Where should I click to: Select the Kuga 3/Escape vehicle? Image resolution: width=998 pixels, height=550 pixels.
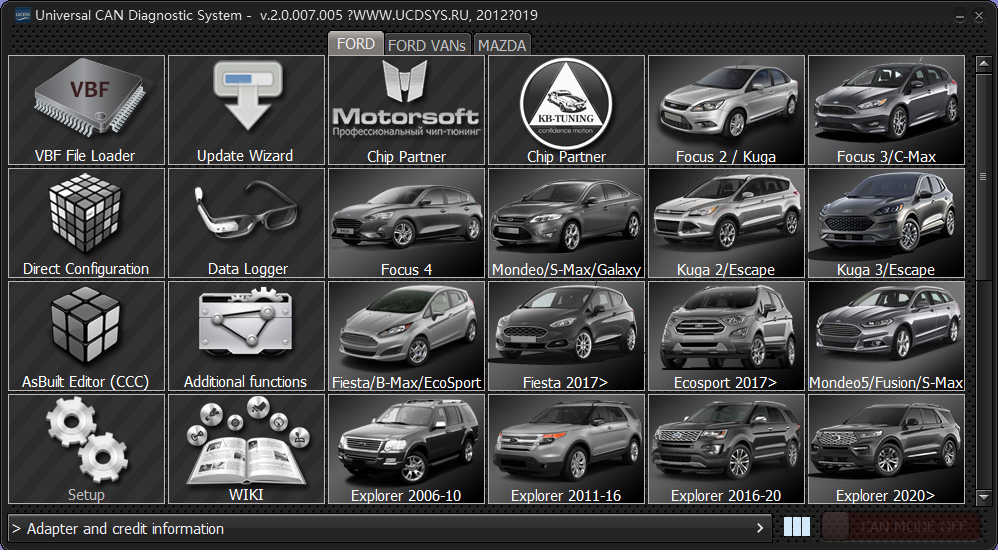[x=886, y=223]
